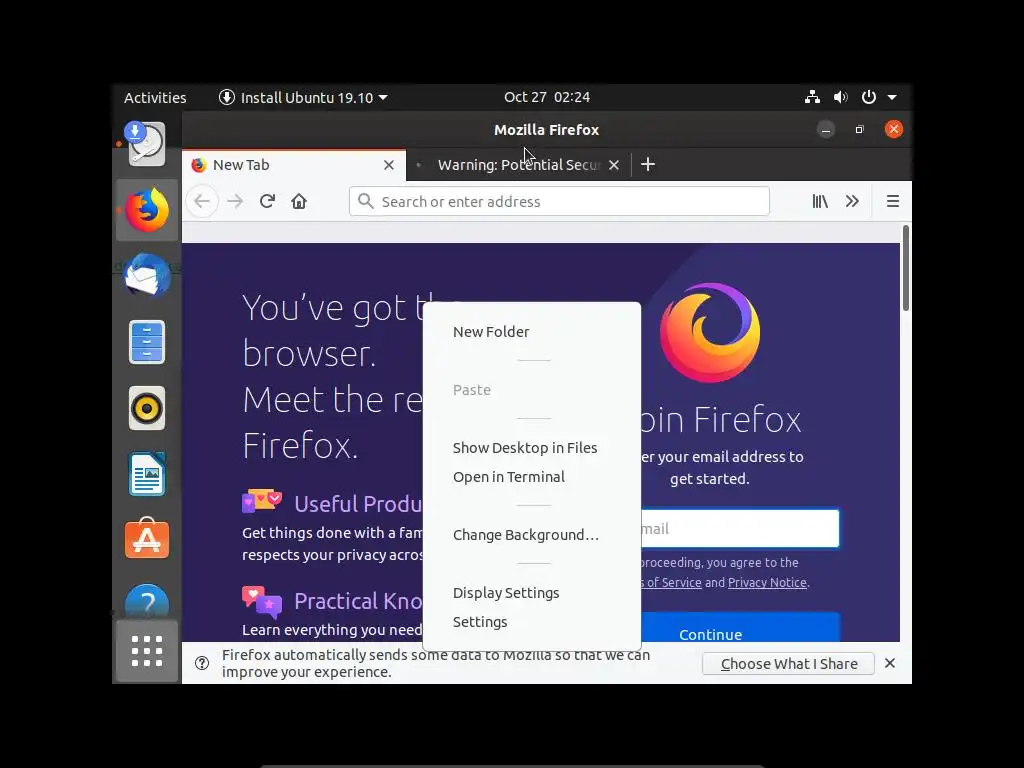Click the large Firefox logo
The height and width of the screenshot is (768, 1024).
point(710,332)
